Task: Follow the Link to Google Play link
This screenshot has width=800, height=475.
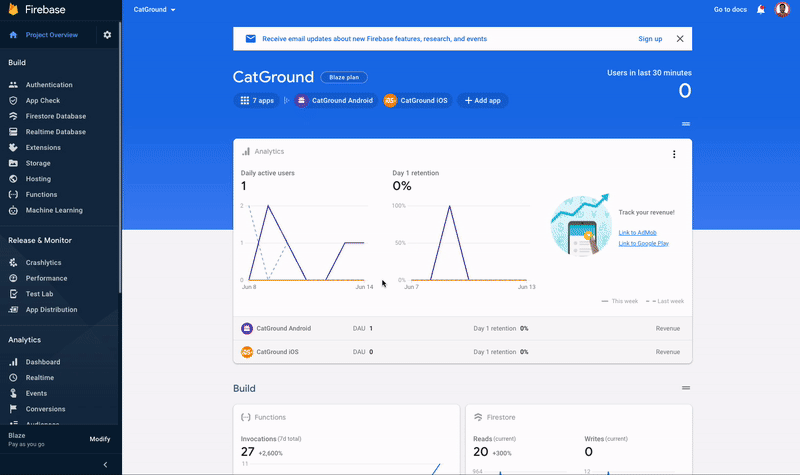Action: pos(643,243)
